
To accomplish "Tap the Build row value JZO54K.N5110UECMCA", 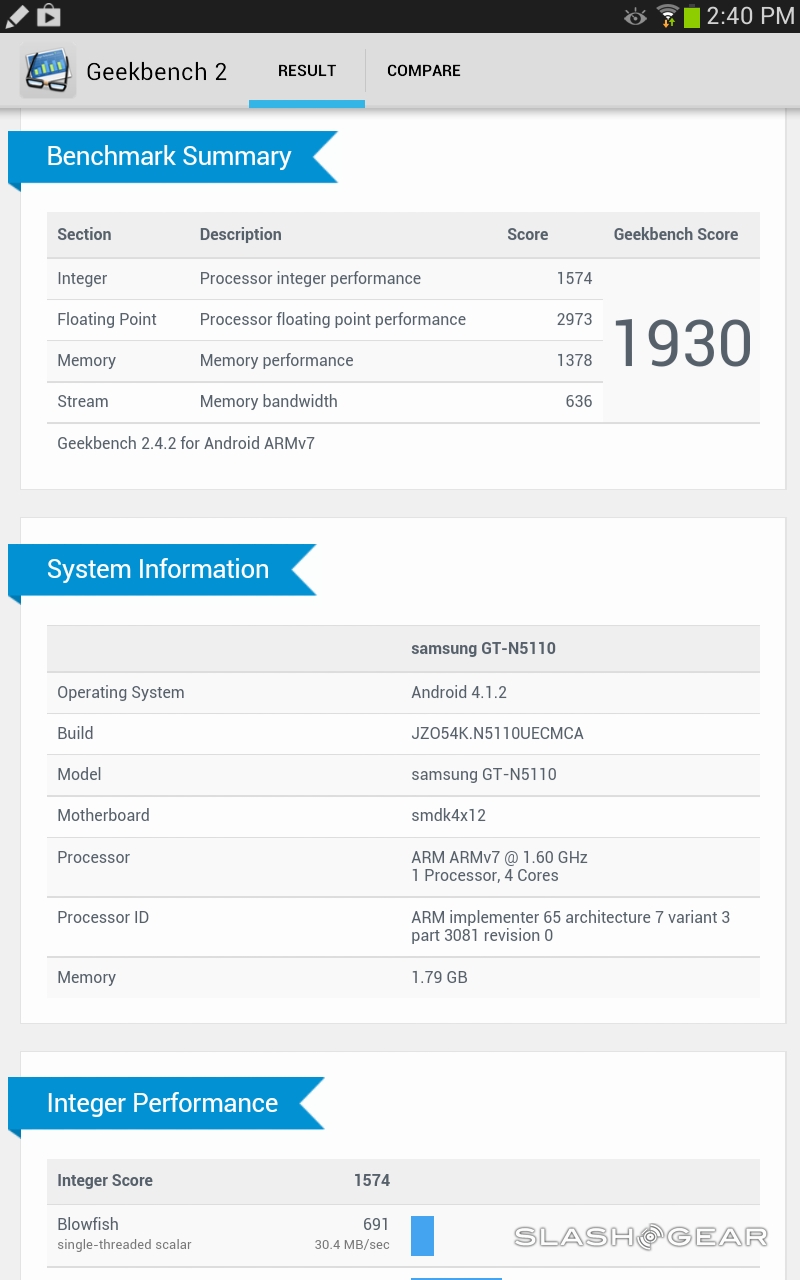I will 497,734.
